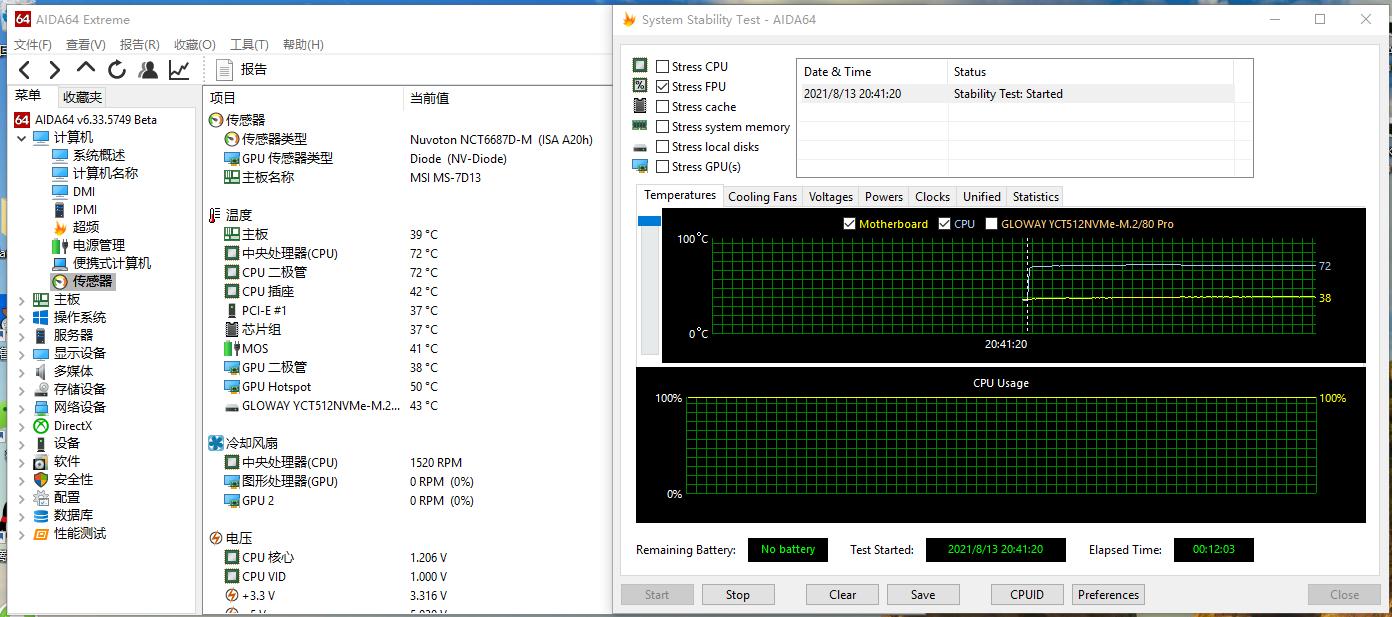Select the 传感器 sensor tree item
This screenshot has height=617, width=1392.
(x=92, y=282)
